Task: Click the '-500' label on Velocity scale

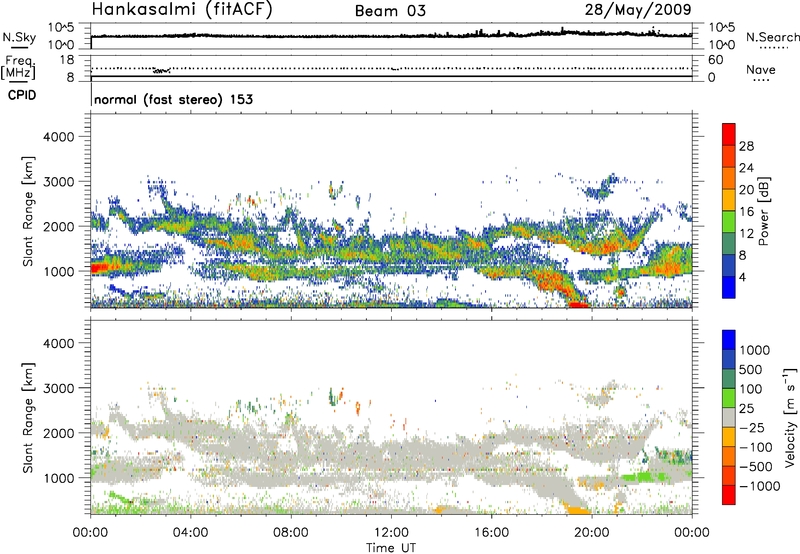Action: pyautogui.click(x=756, y=466)
